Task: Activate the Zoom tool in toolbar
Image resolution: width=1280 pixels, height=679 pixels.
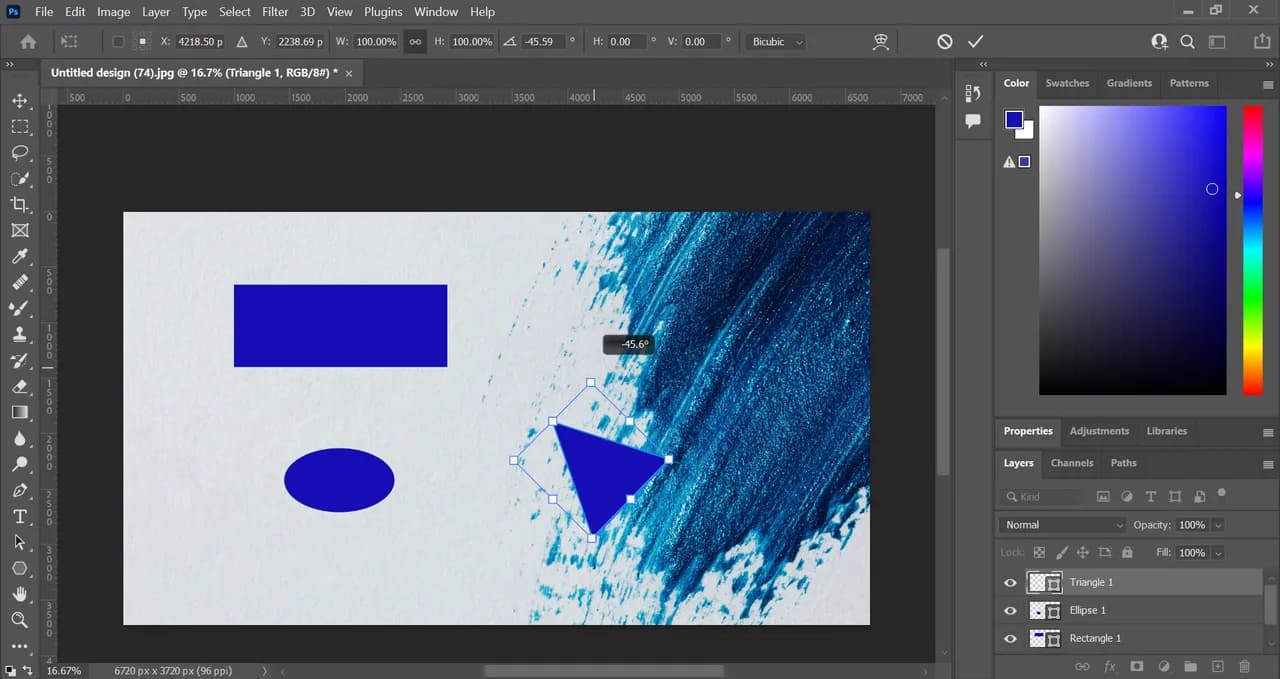Action: (x=19, y=620)
